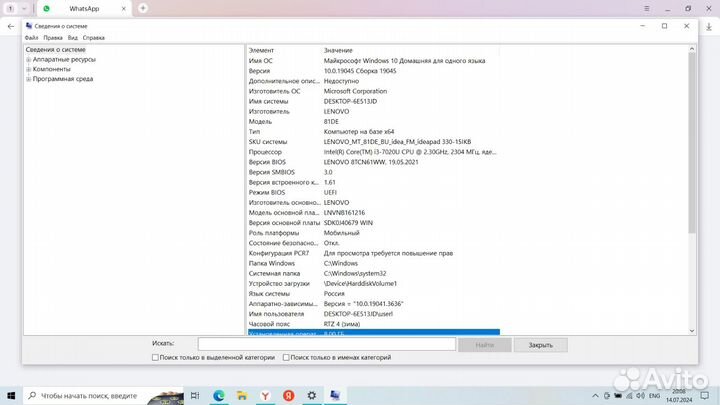Select the Папка Windows row

(373, 263)
